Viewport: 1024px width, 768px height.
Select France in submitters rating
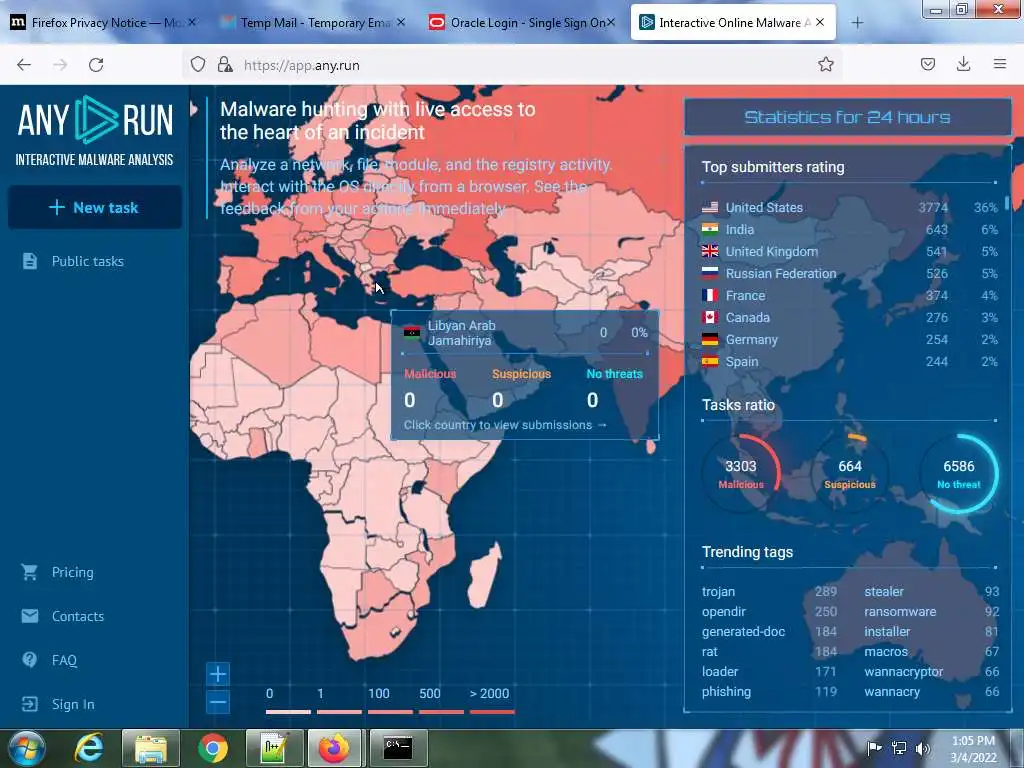click(850, 296)
